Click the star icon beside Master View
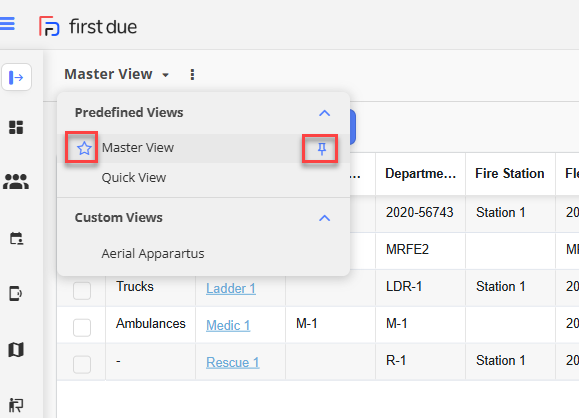 pyautogui.click(x=84, y=148)
